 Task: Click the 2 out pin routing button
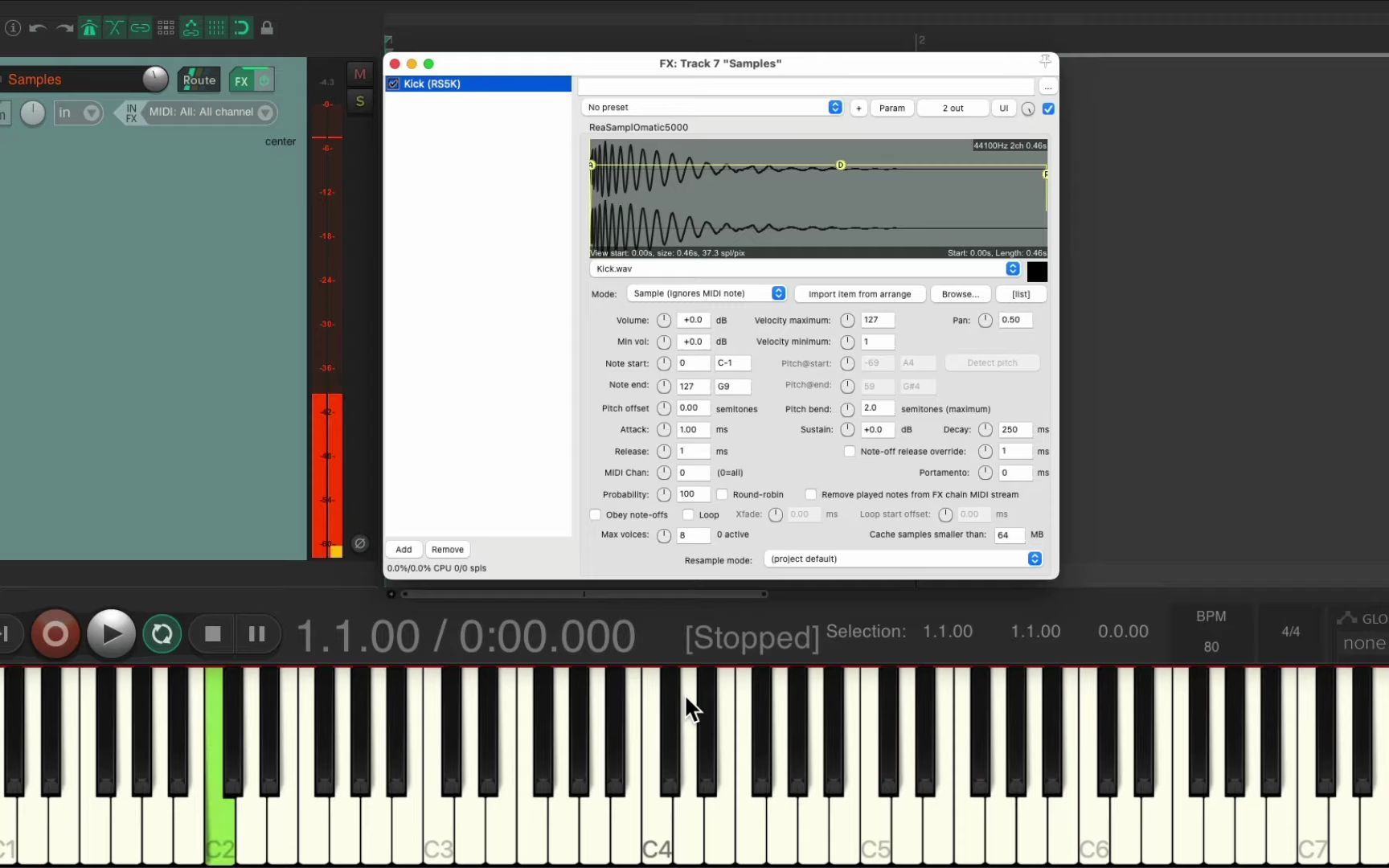[953, 108]
